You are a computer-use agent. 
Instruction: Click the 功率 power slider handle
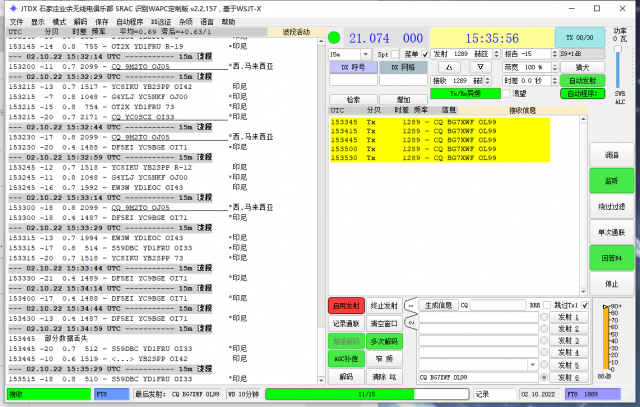pyautogui.click(x=618, y=49)
